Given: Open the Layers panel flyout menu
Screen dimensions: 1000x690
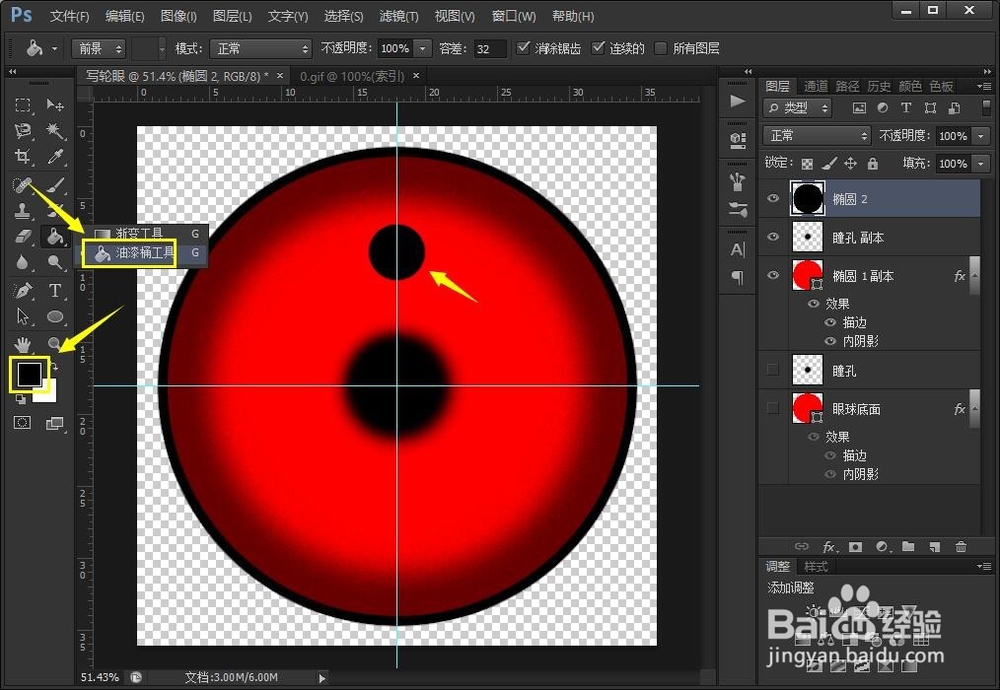Looking at the screenshot, I should point(984,85).
